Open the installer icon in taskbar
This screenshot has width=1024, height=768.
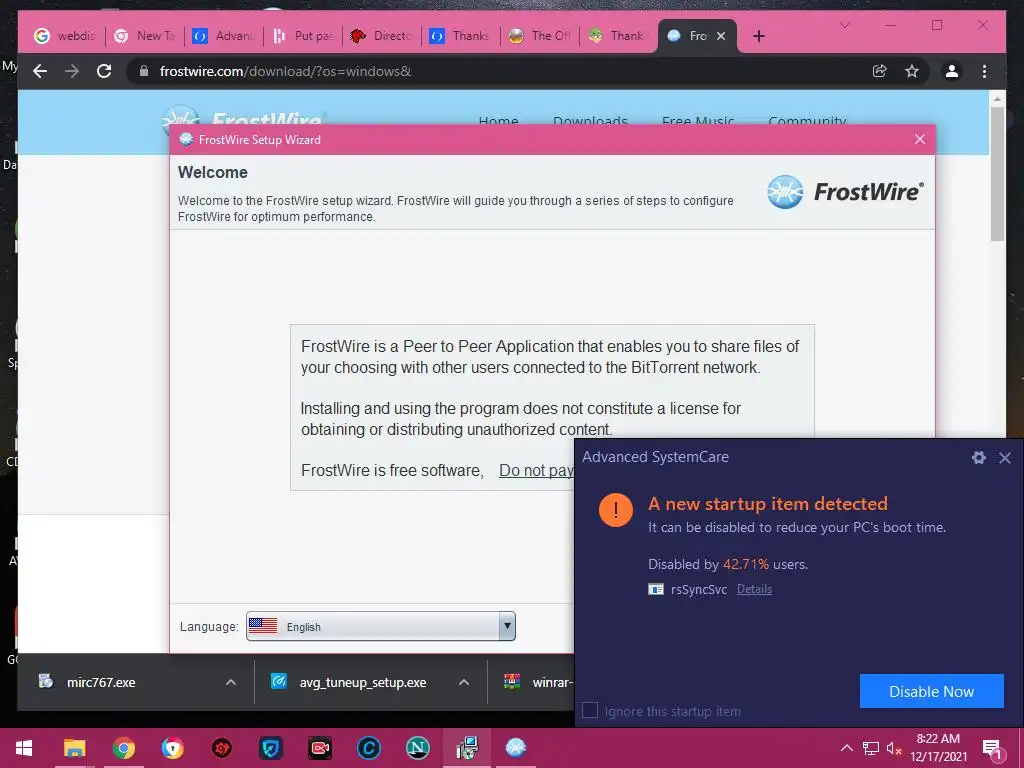pos(467,748)
